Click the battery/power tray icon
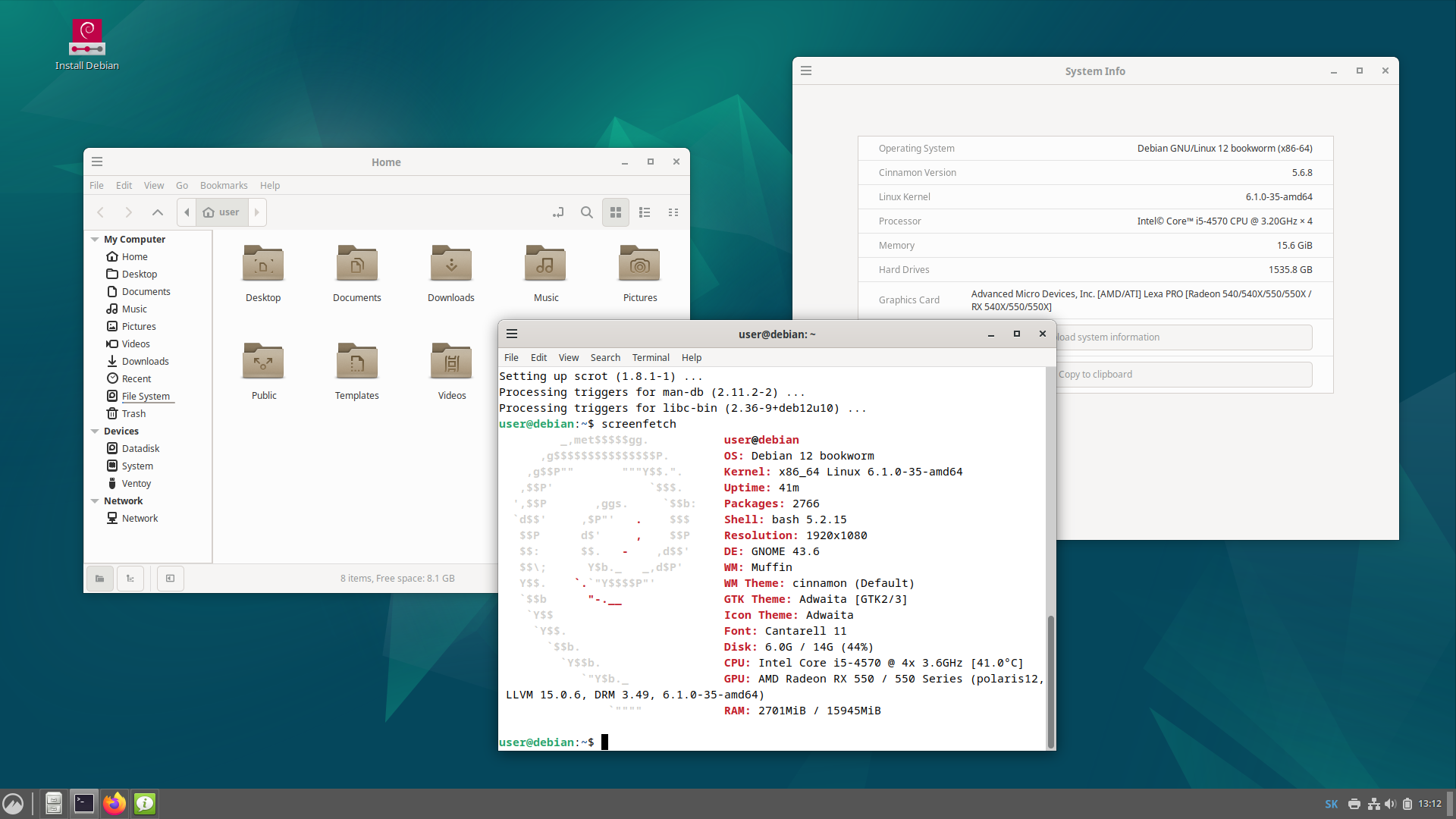Screen dimensions: 1456x819 1407,805
